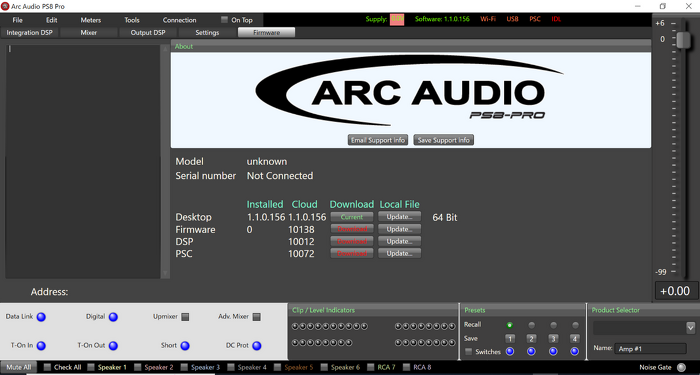Enable the On Top checkbox
Viewport: 700px width, 375px height.
224,20
